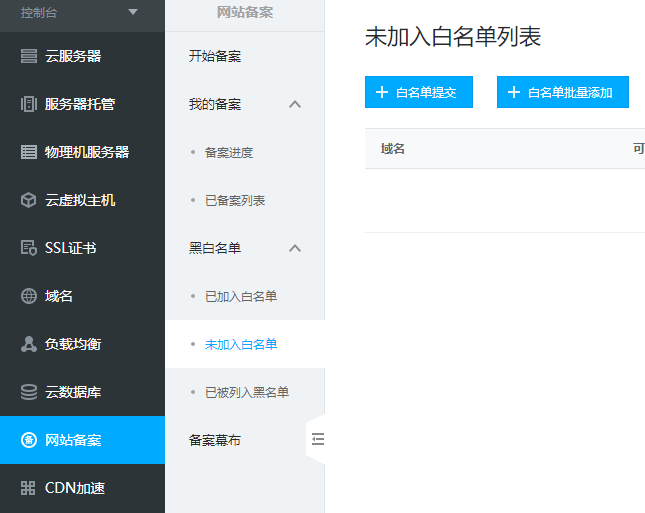Open 开始备案 link in side menu

[215, 56]
